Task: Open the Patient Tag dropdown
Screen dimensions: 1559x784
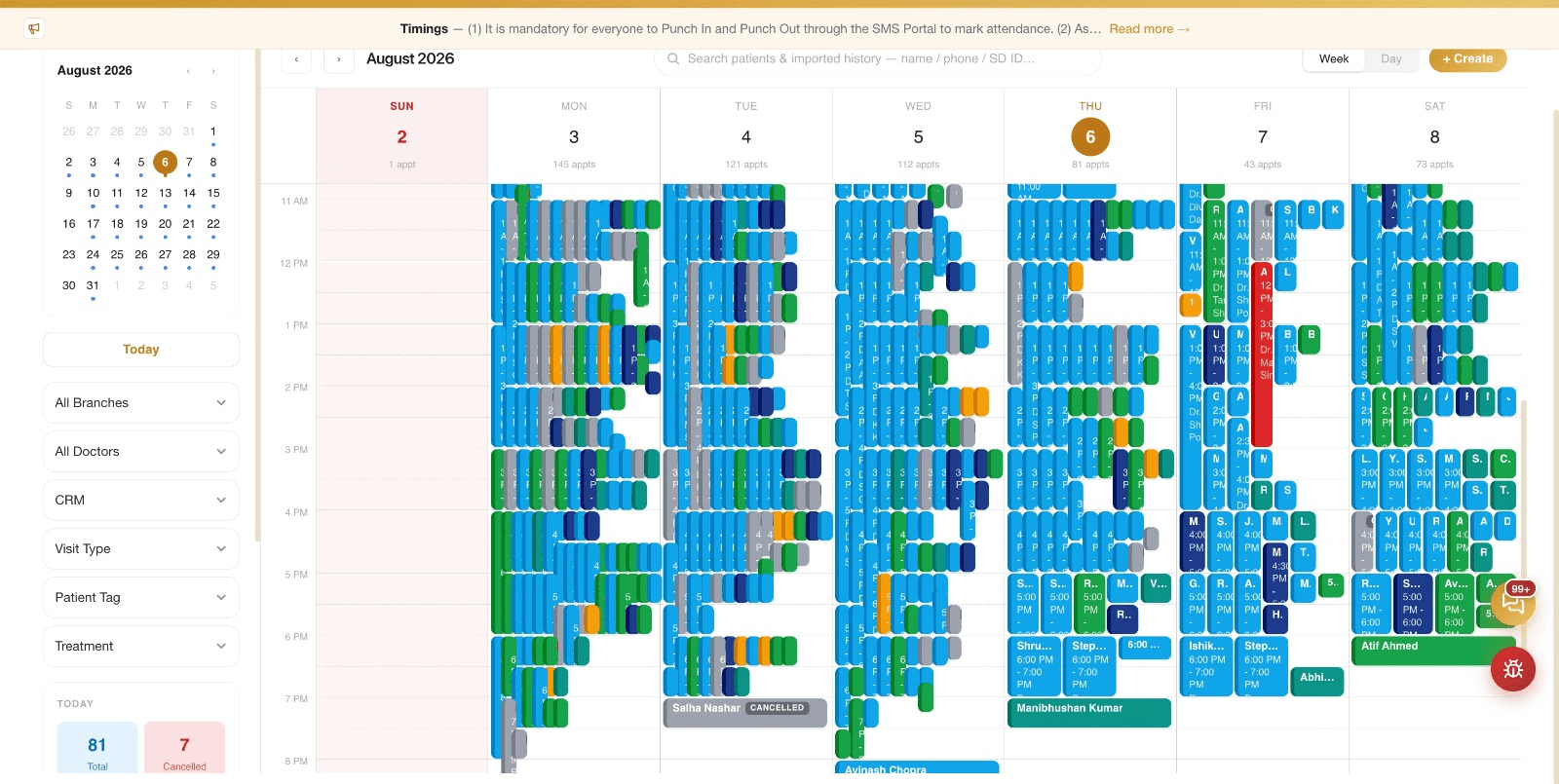Action: 141,598
